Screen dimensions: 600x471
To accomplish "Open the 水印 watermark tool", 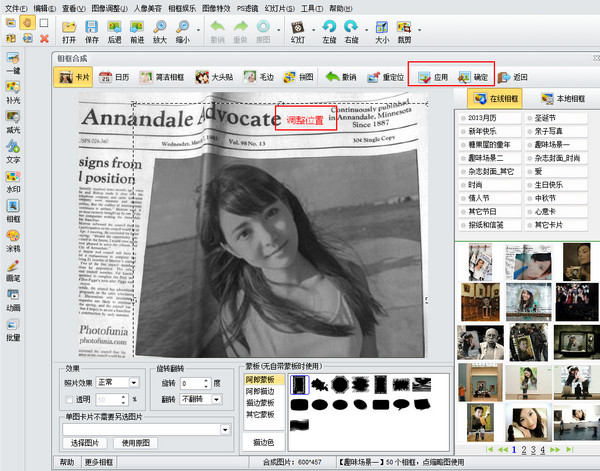I will pyautogui.click(x=13, y=182).
